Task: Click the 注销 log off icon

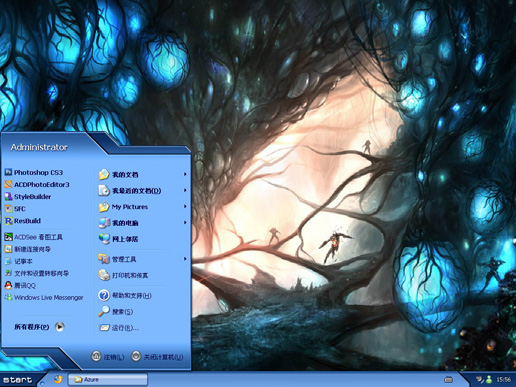Action: pyautogui.click(x=96, y=356)
